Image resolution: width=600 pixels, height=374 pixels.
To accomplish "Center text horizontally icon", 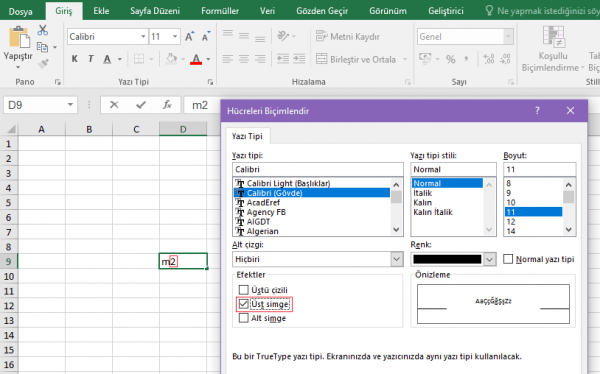I will click(x=244, y=59).
